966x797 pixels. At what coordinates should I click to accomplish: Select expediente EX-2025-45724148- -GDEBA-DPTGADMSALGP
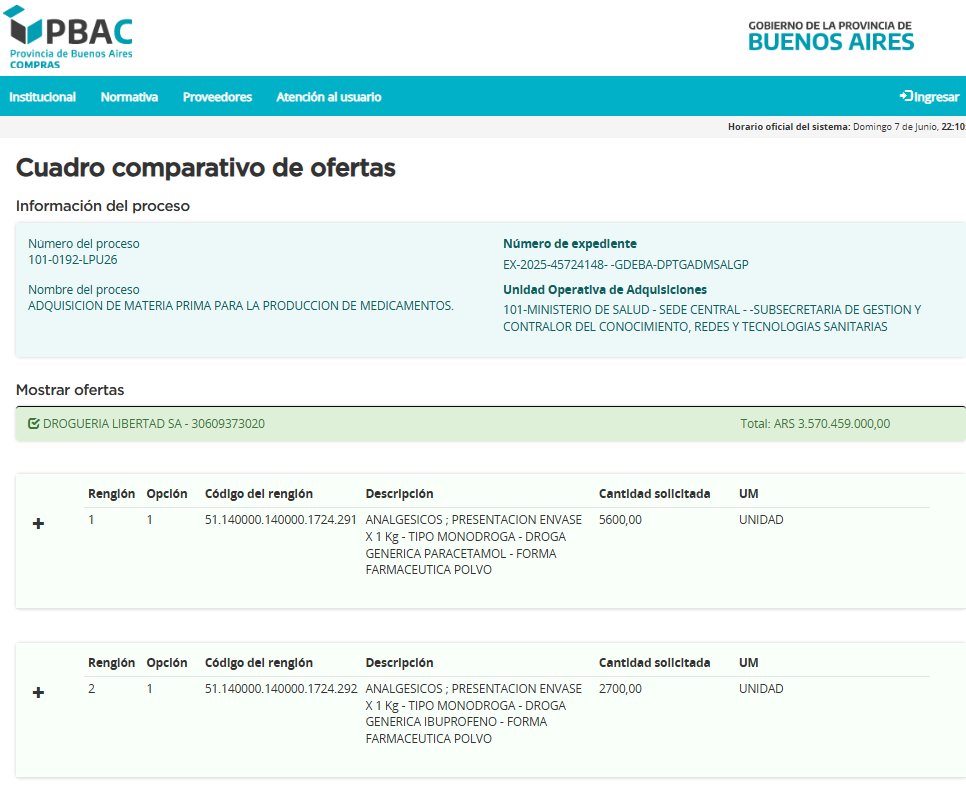click(x=626, y=265)
